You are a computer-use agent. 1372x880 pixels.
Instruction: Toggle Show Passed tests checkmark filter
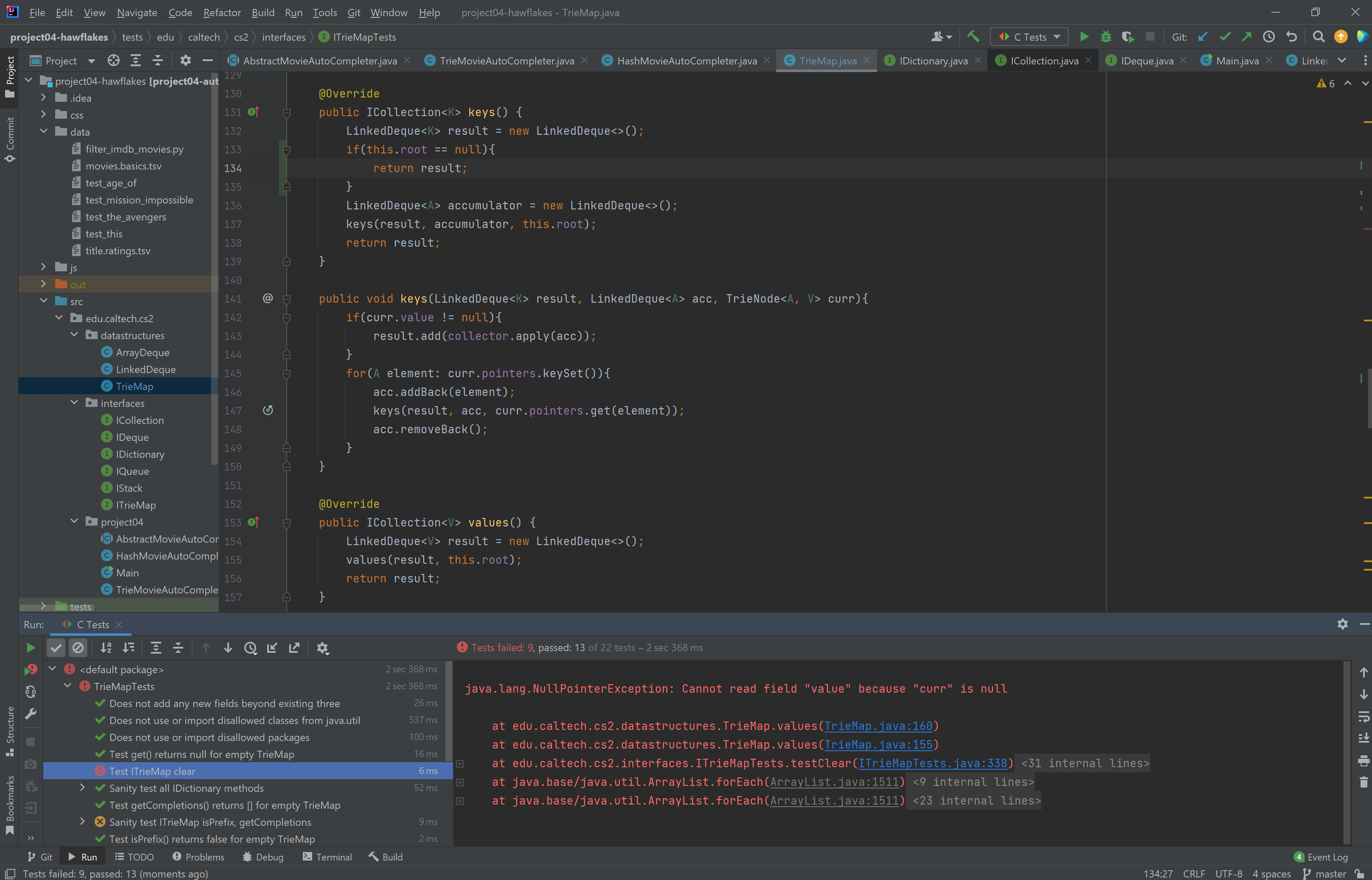coord(56,648)
